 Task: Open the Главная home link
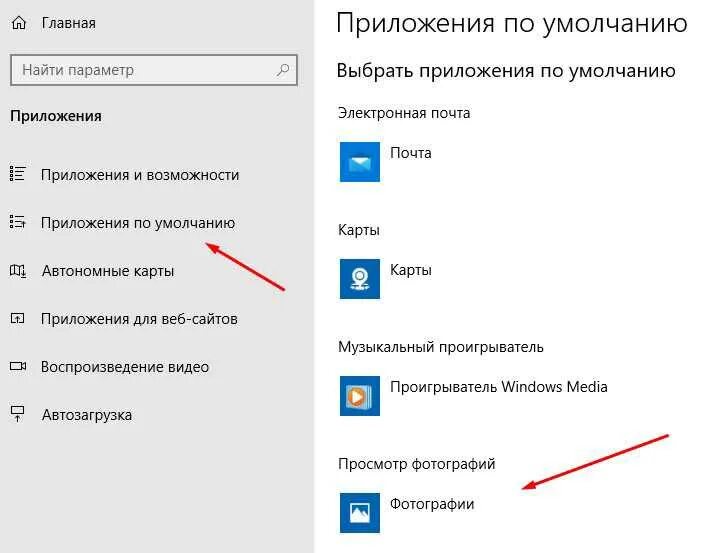point(68,23)
